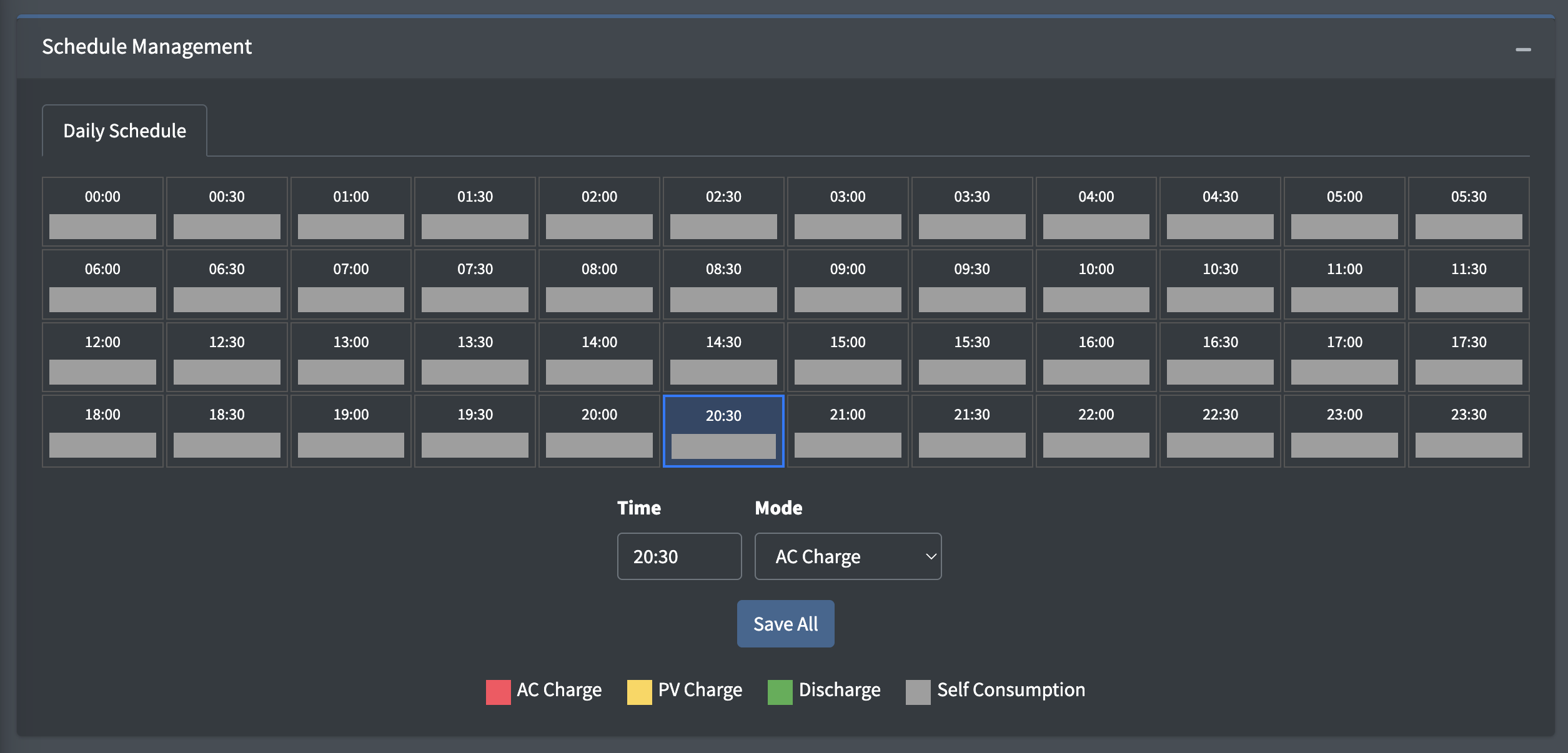Screen dimensions: 1568x753
Task: Pick the 18:00 schedule slot
Action: 102,431
